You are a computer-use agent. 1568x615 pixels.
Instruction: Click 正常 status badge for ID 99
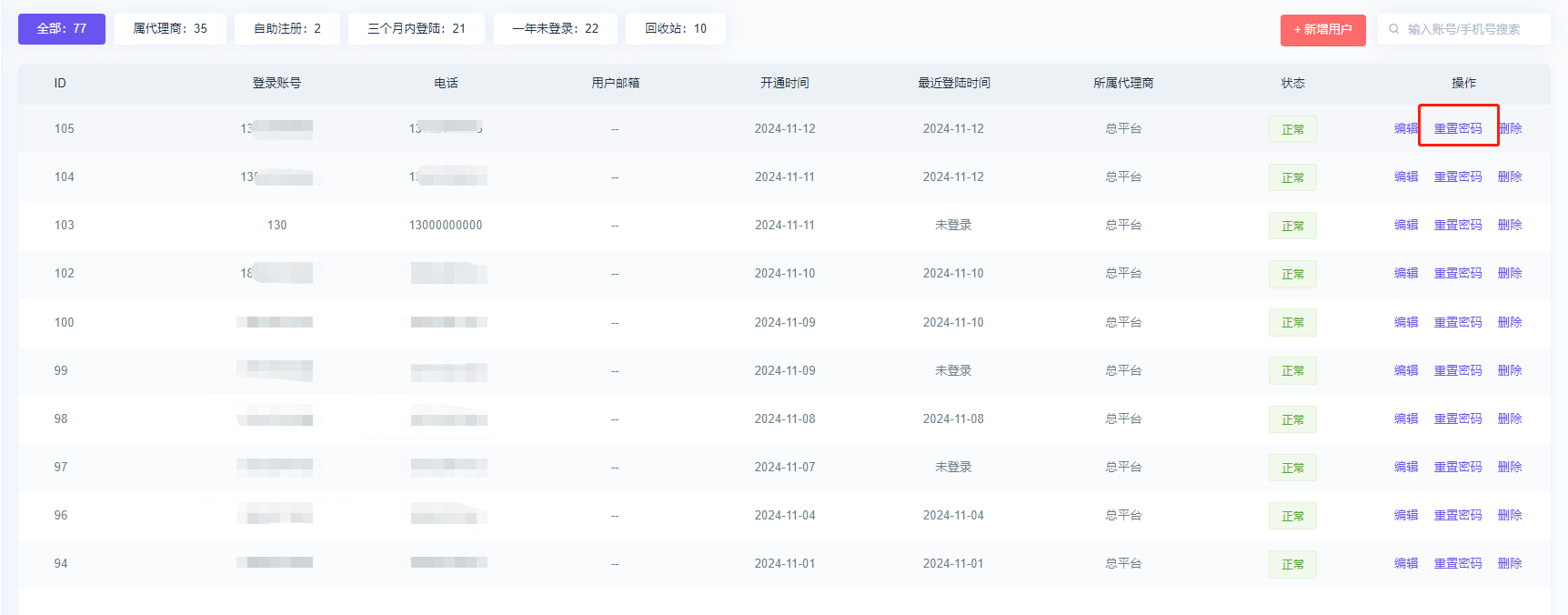[x=1292, y=371]
